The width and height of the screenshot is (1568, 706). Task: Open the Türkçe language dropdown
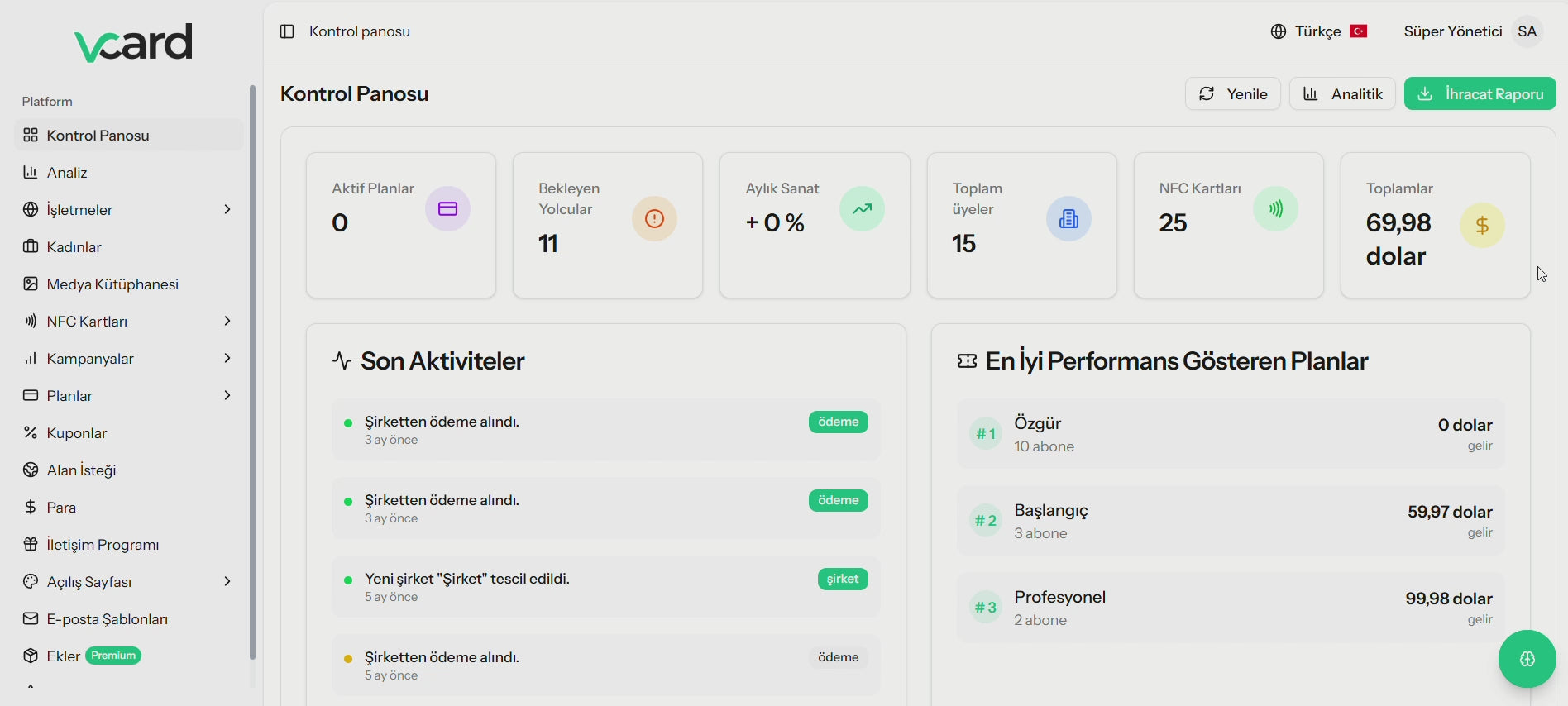(1318, 31)
